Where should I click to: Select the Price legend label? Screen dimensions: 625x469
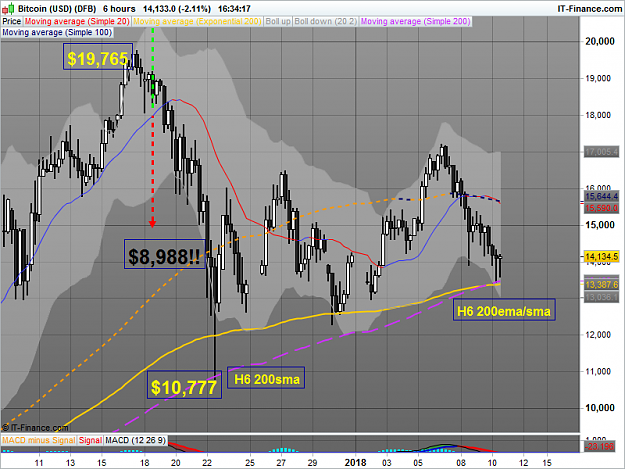pyautogui.click(x=12, y=22)
